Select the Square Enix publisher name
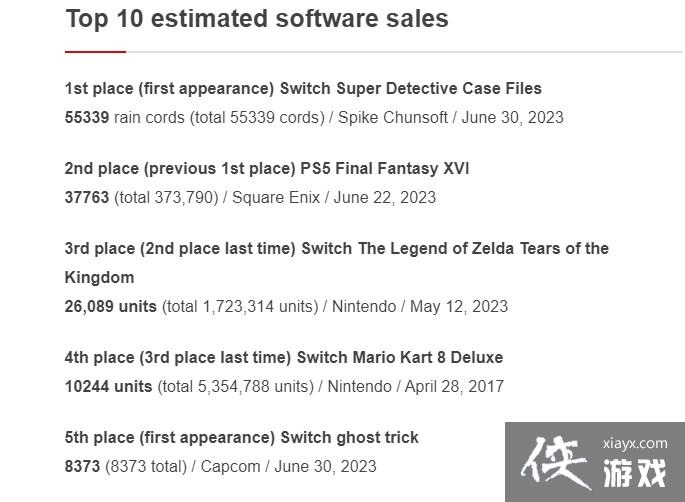Screen dimensions: 685x502 276,197
